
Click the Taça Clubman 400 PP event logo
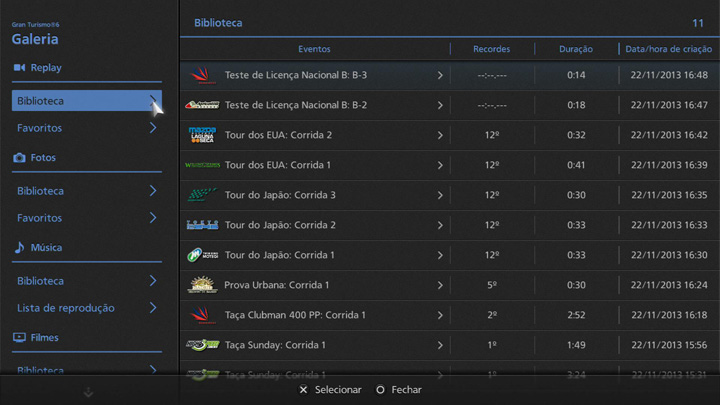coord(203,315)
